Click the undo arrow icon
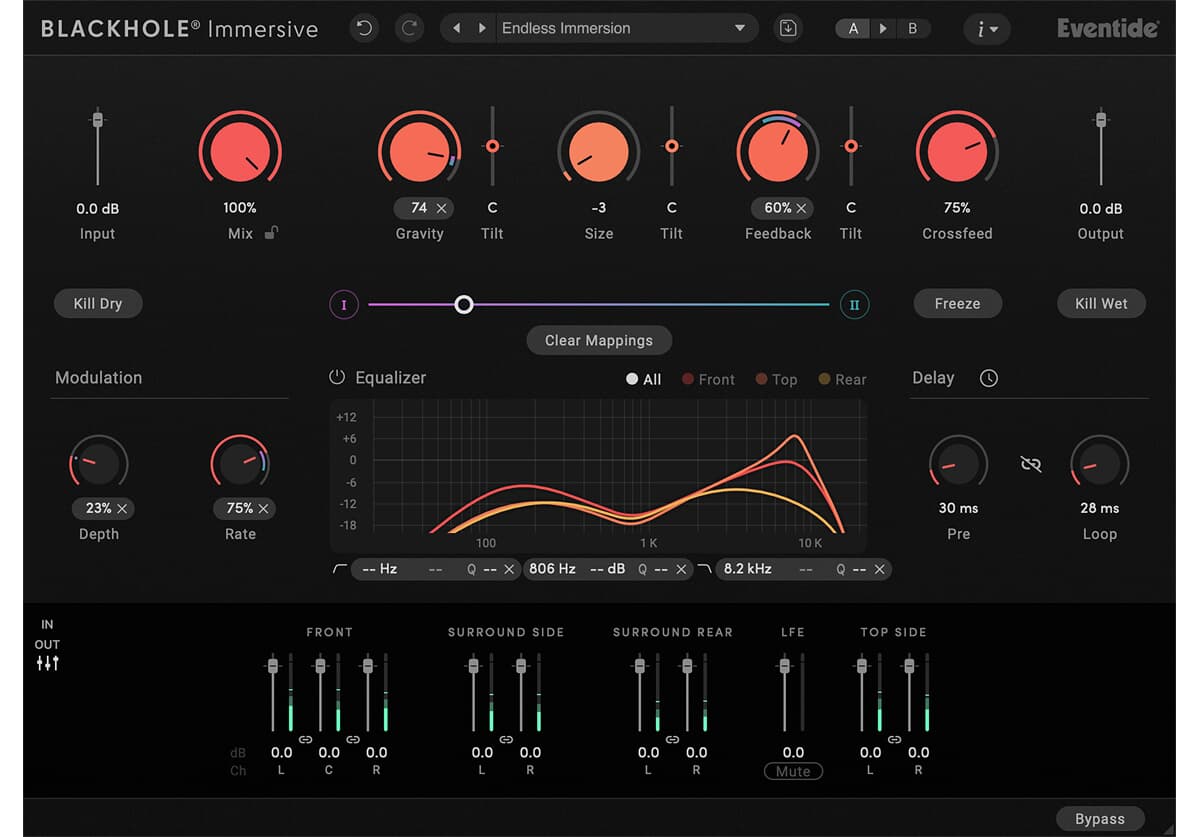The height and width of the screenshot is (837, 1200). (x=364, y=28)
